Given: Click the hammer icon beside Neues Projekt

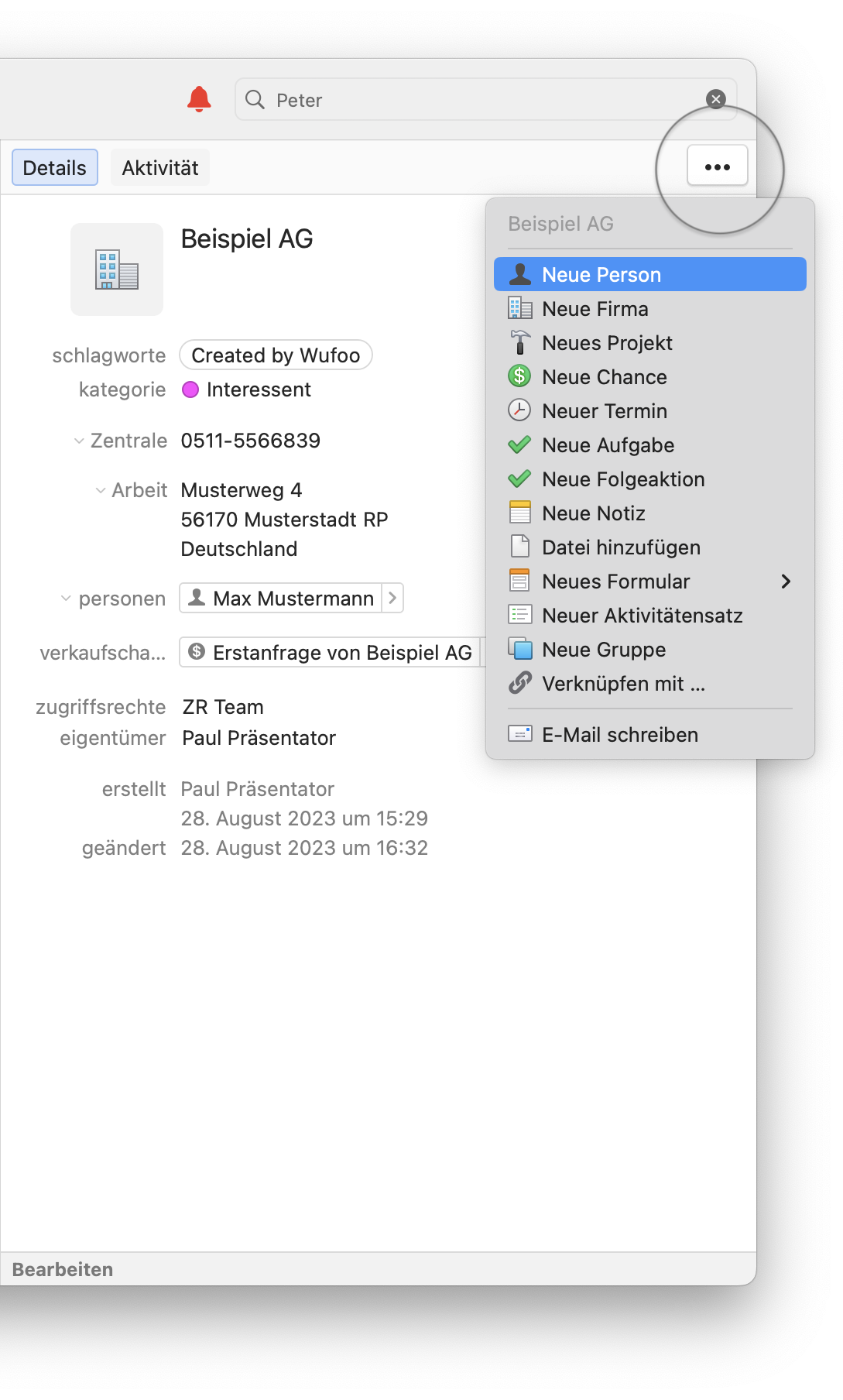Looking at the screenshot, I should tap(519, 343).
